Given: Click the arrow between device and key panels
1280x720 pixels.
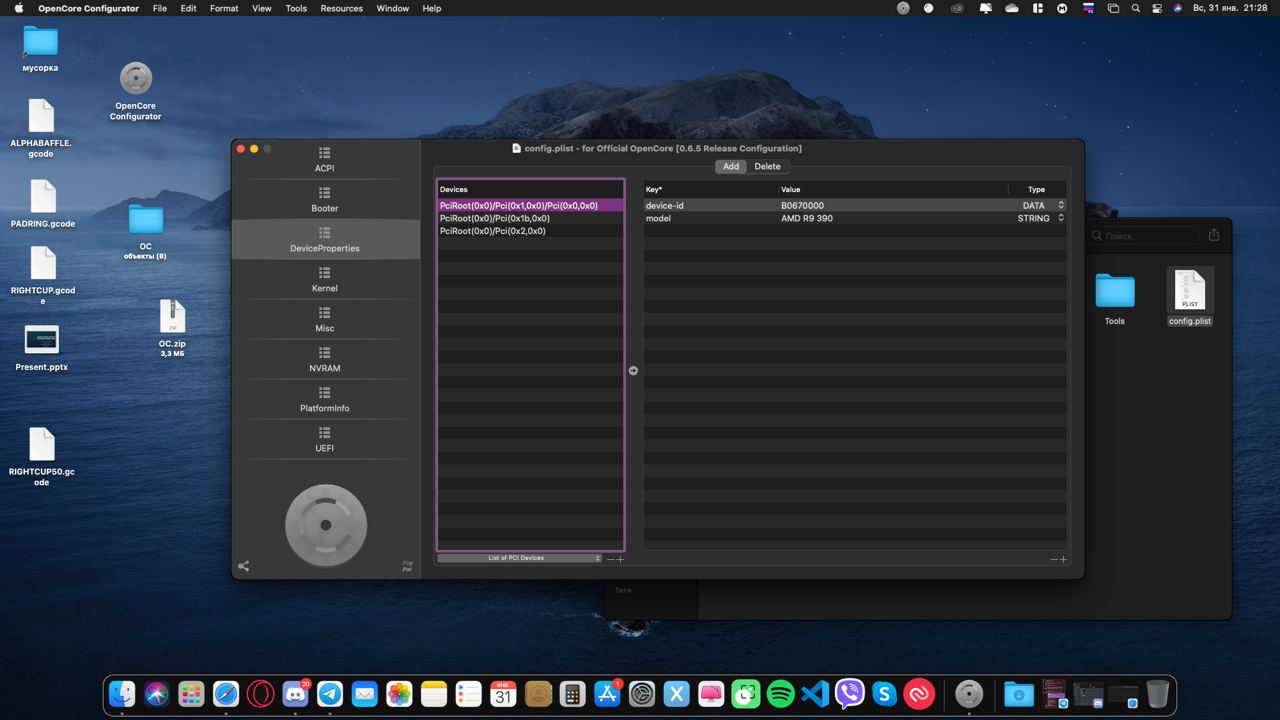Looking at the screenshot, I should [x=633, y=371].
